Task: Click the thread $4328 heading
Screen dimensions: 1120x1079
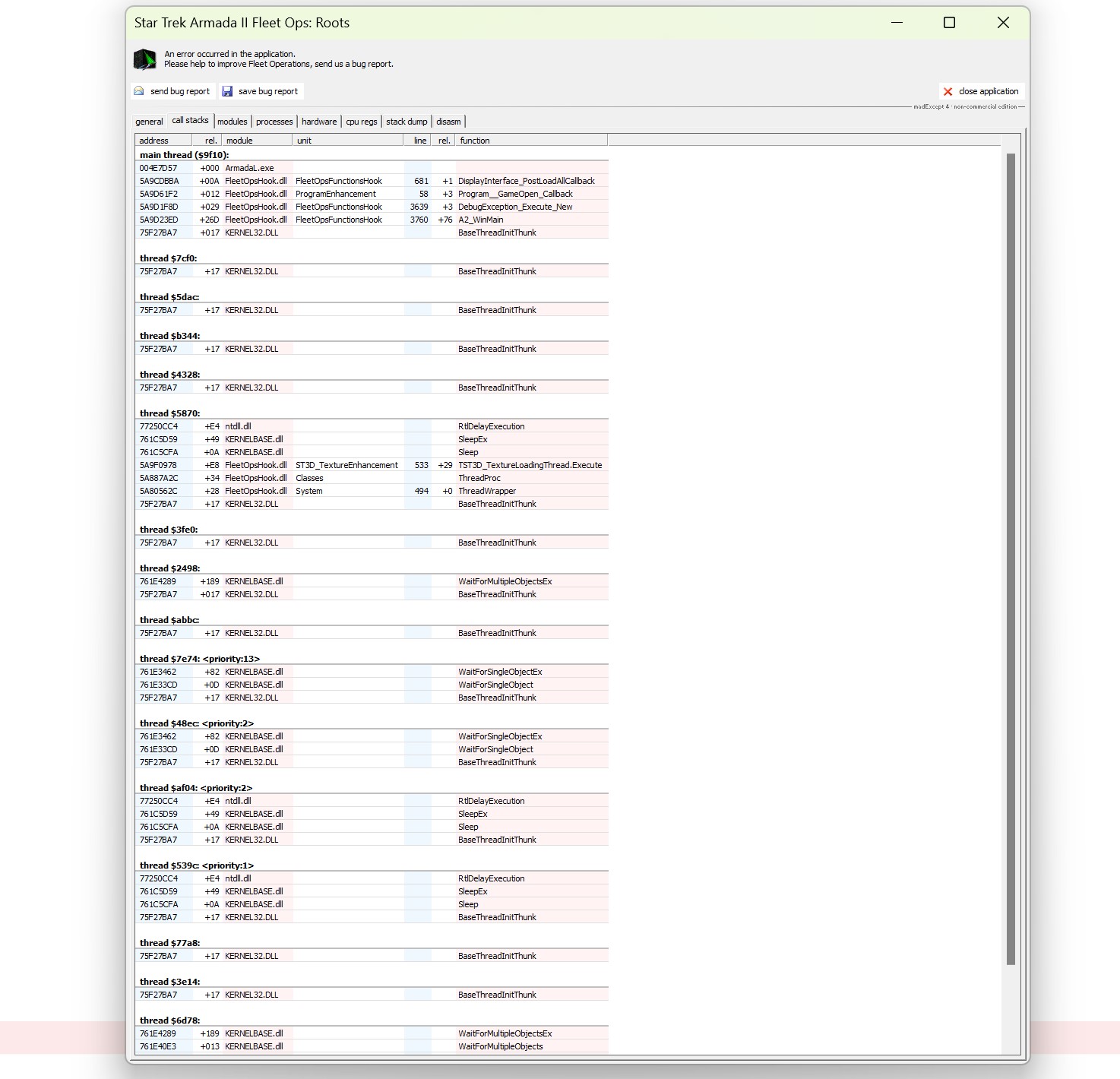Action: (x=169, y=375)
